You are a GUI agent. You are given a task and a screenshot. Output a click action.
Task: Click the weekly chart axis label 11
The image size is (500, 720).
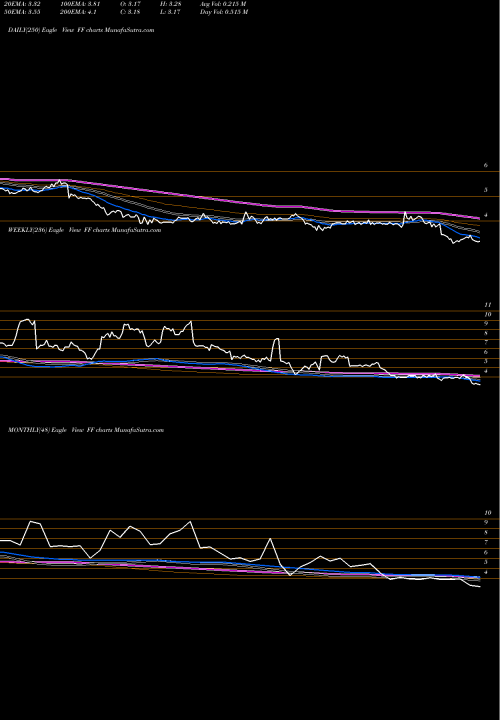pos(488,305)
